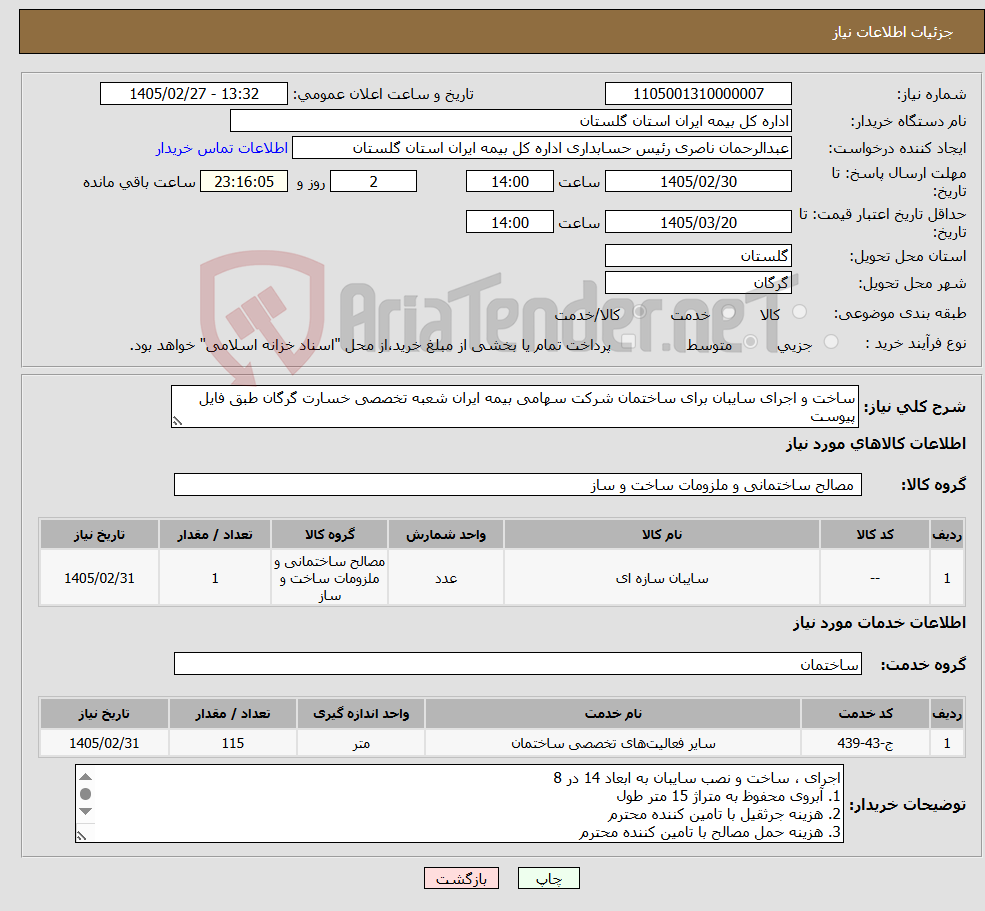The width and height of the screenshot is (985, 911).
Task: Click goods table header نام کالا
Action: [661, 534]
